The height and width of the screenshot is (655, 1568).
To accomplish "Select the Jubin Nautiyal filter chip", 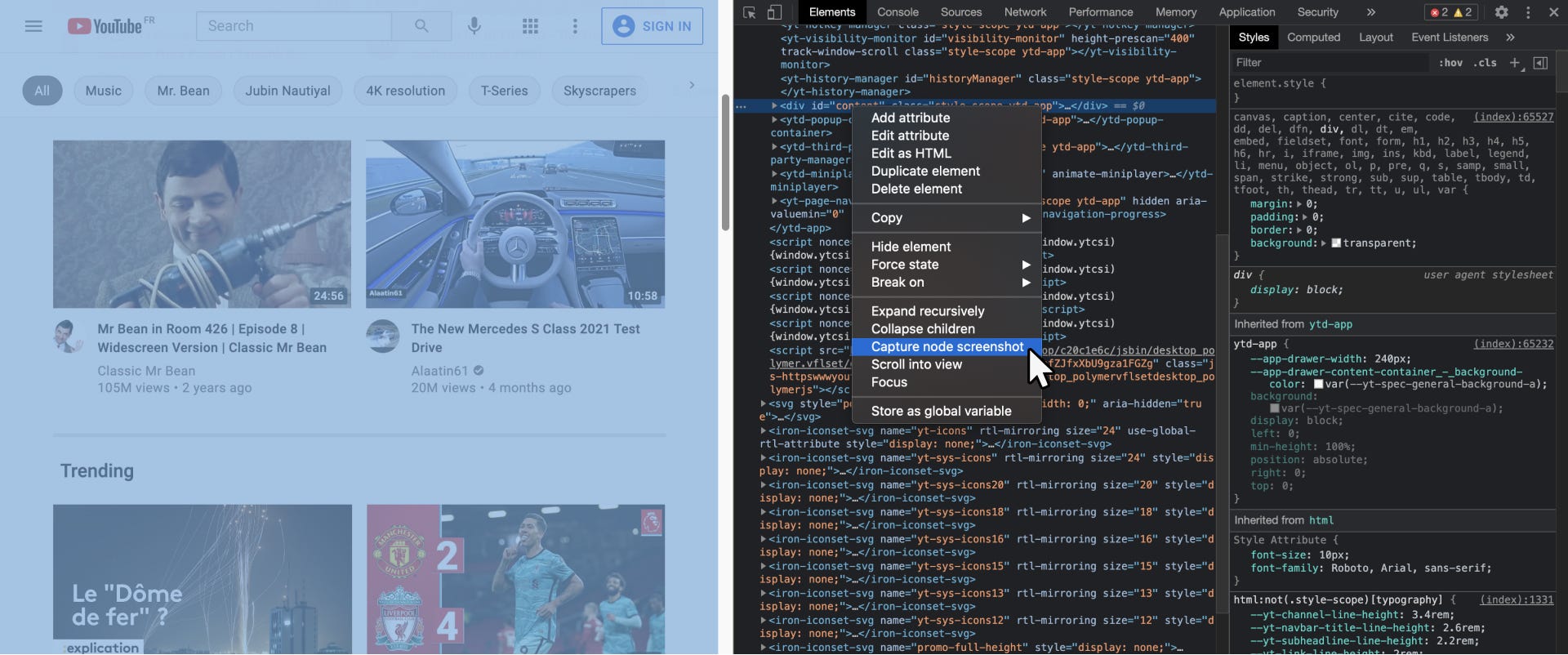I will coord(287,91).
